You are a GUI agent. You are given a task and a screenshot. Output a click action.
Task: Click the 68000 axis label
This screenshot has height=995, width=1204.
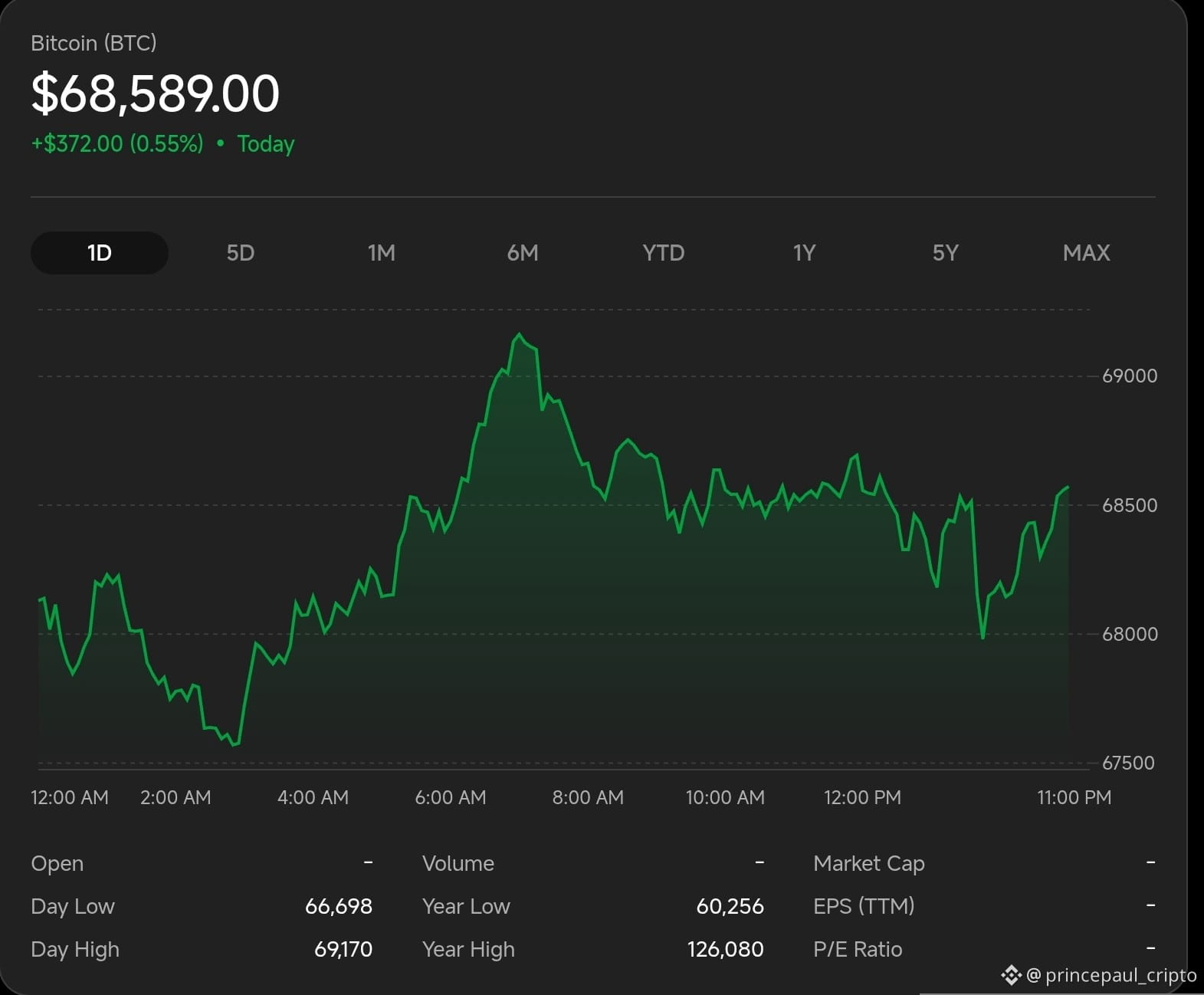[x=1130, y=634]
